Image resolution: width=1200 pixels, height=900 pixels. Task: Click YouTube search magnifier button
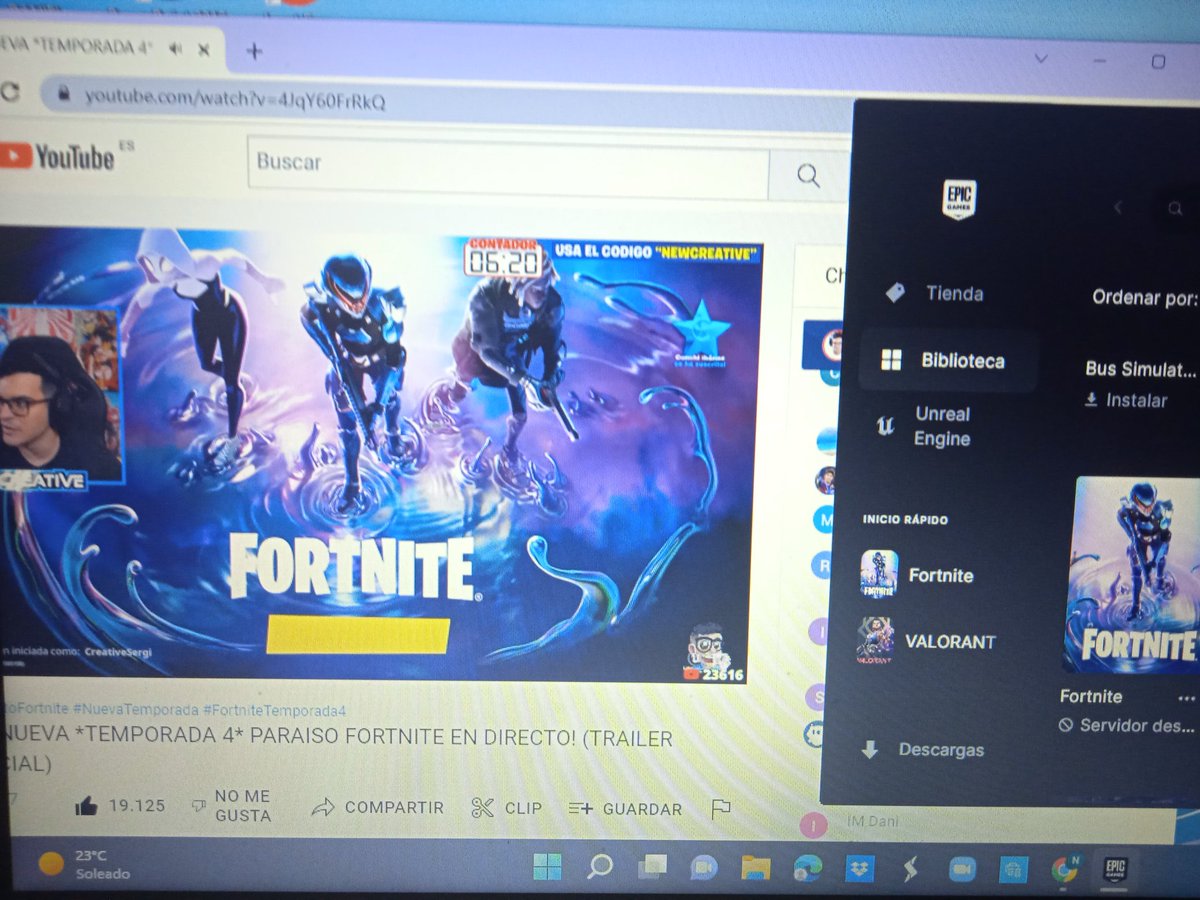pyautogui.click(x=808, y=175)
